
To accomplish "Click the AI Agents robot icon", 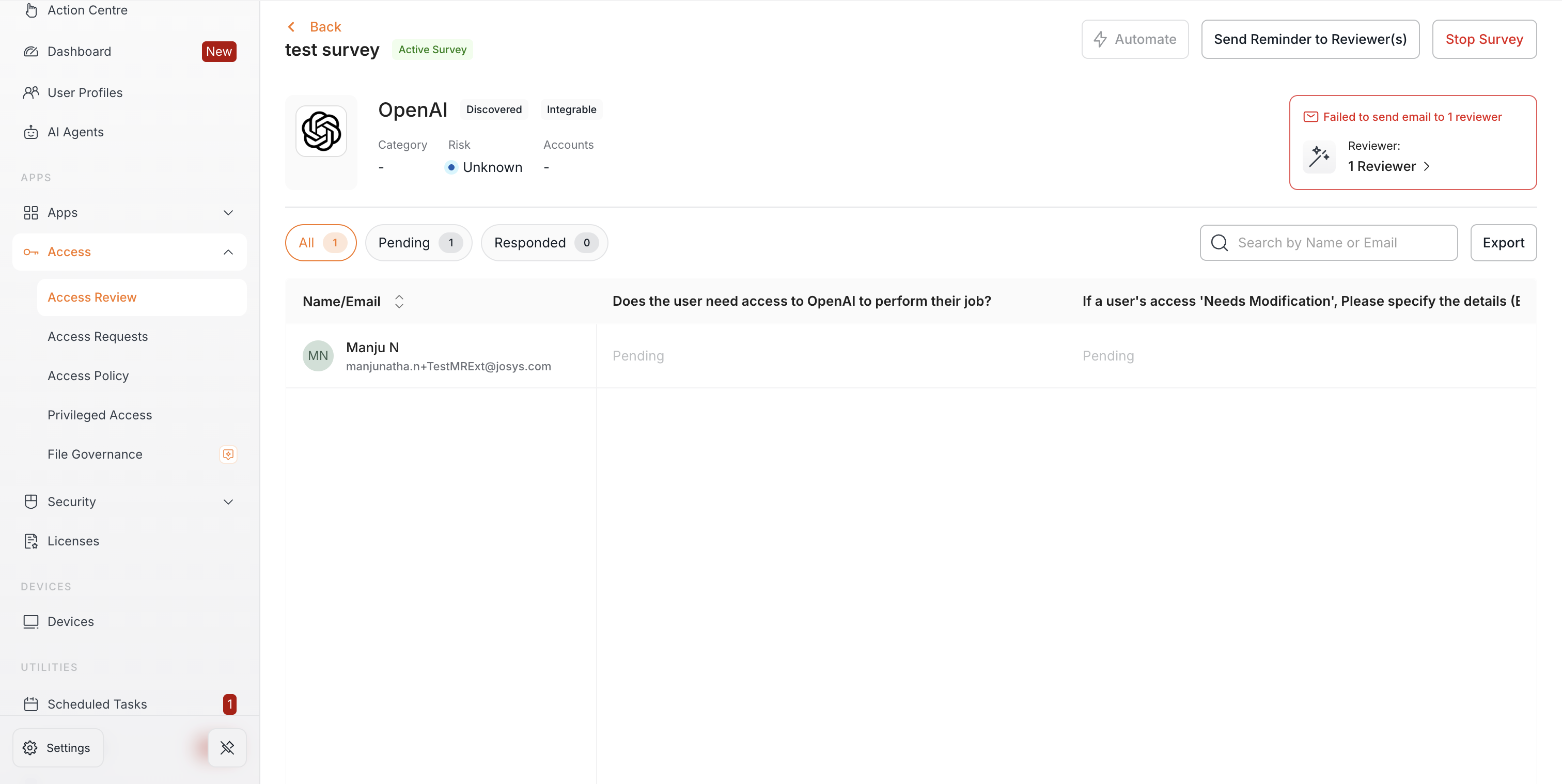I will pyautogui.click(x=31, y=132).
